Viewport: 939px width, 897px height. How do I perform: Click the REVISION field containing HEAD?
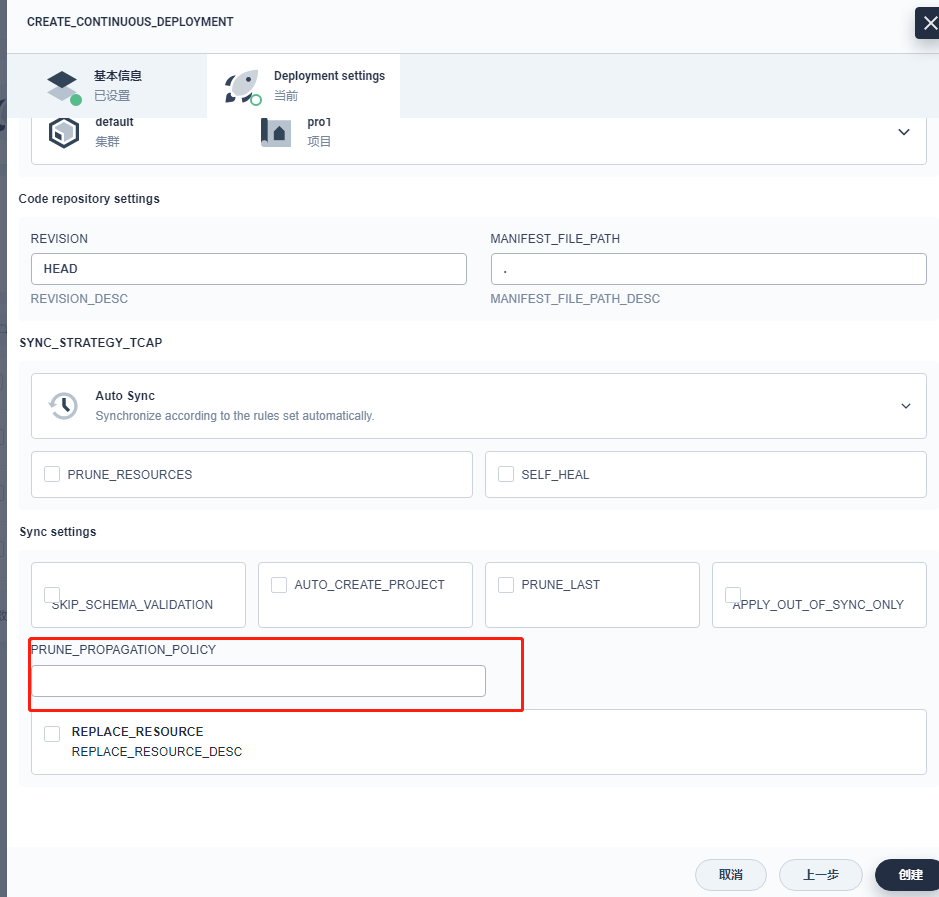click(248, 268)
